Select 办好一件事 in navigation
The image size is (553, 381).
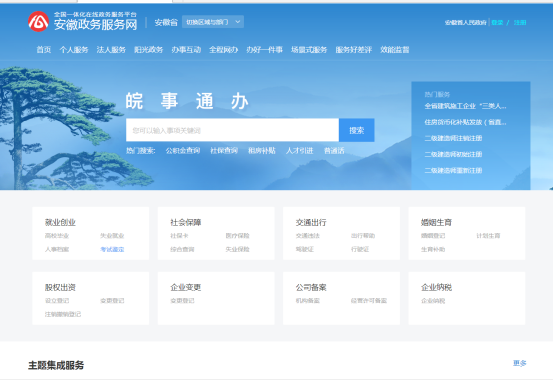coord(265,50)
